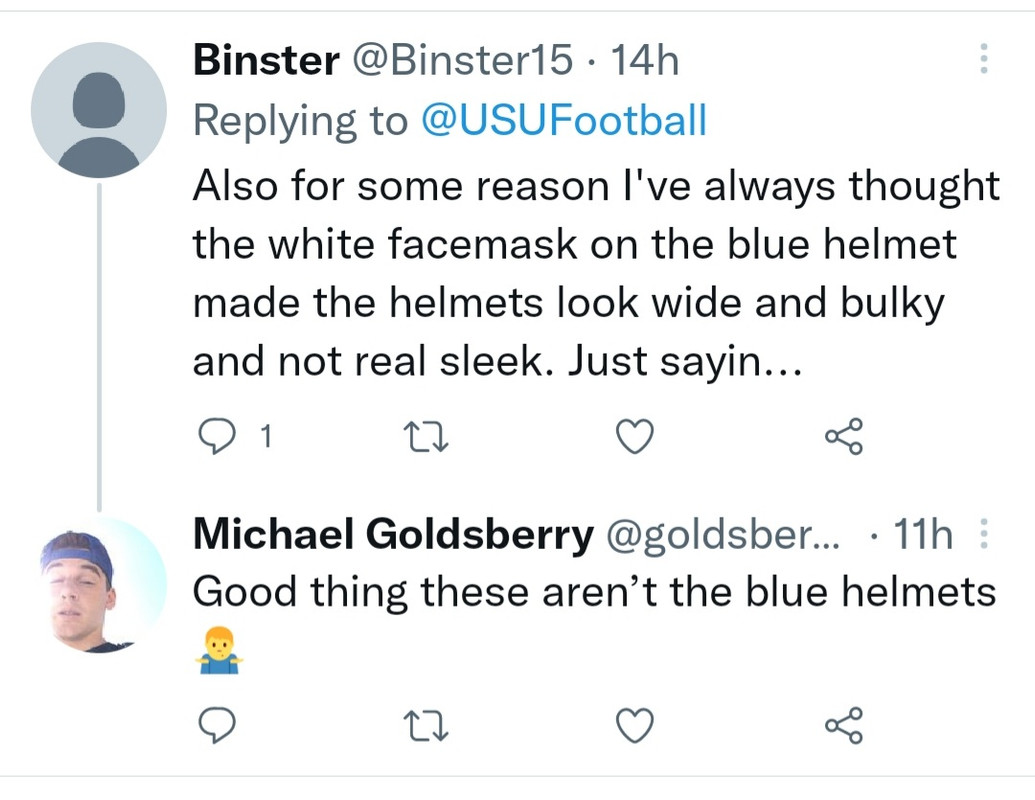Click the Michael Goldsberry display name

pyautogui.click(x=393, y=533)
